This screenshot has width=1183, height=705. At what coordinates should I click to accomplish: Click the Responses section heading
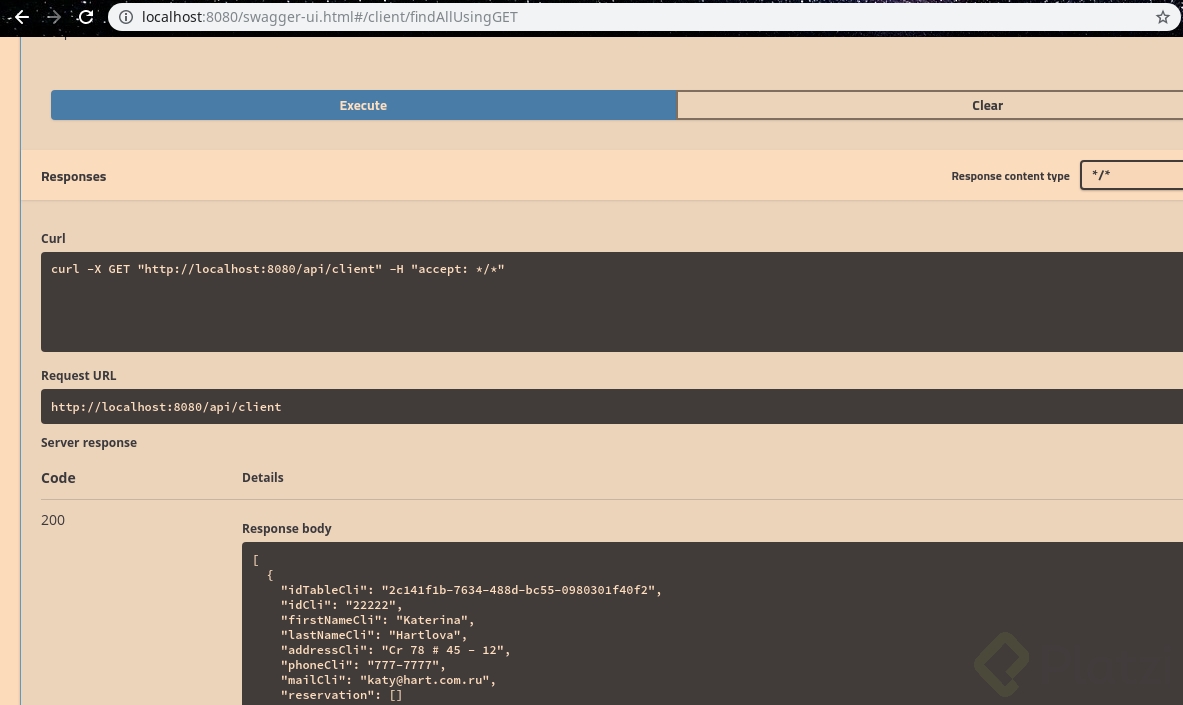click(73, 176)
